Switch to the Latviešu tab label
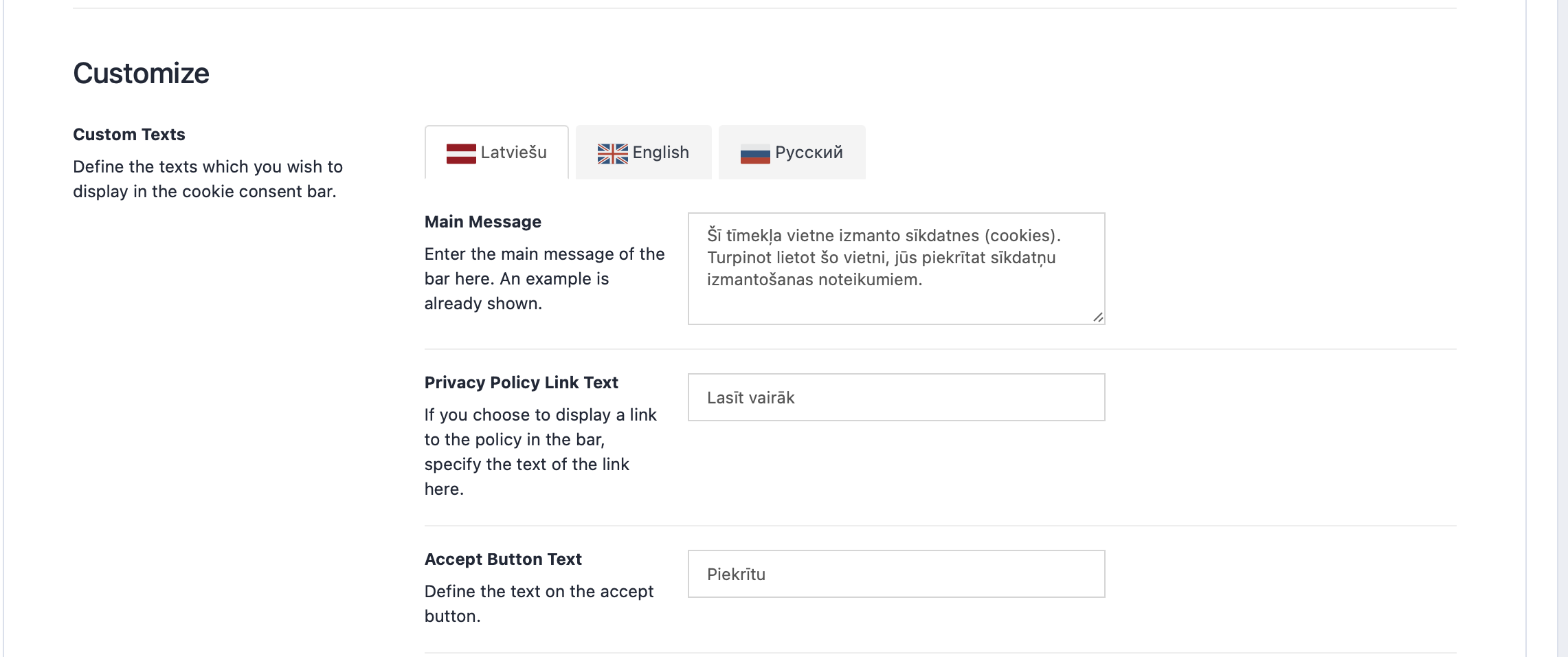The image size is (1568, 657). (x=513, y=153)
